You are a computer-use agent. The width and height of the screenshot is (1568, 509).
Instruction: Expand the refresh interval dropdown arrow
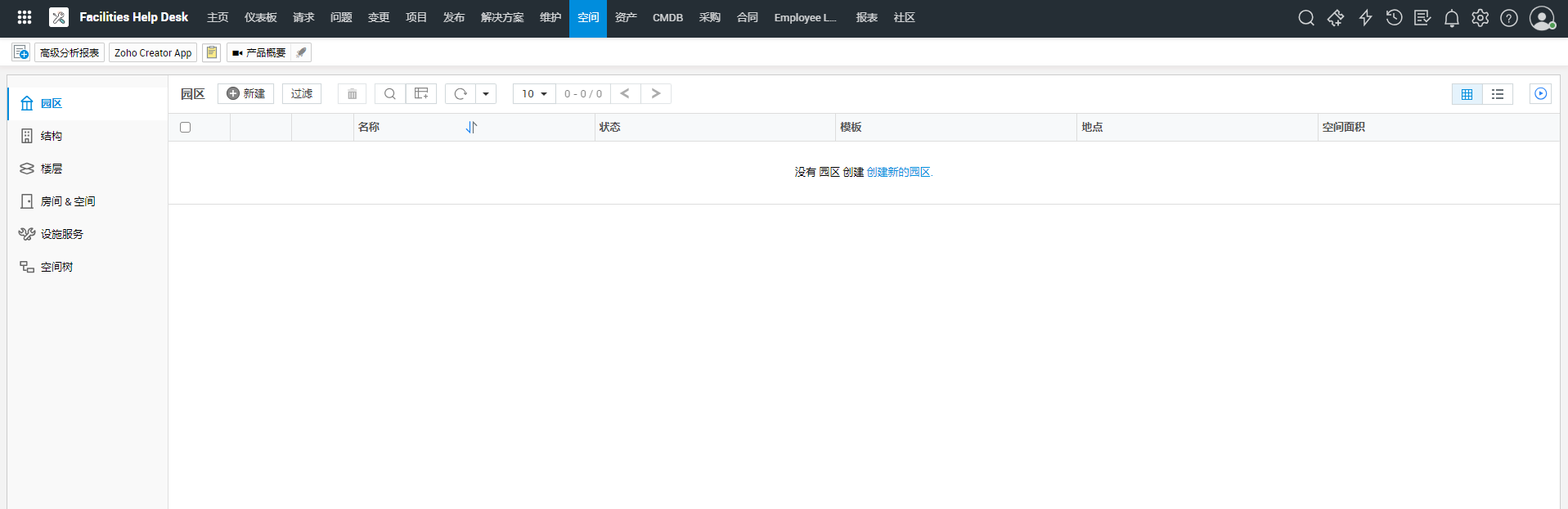click(486, 94)
